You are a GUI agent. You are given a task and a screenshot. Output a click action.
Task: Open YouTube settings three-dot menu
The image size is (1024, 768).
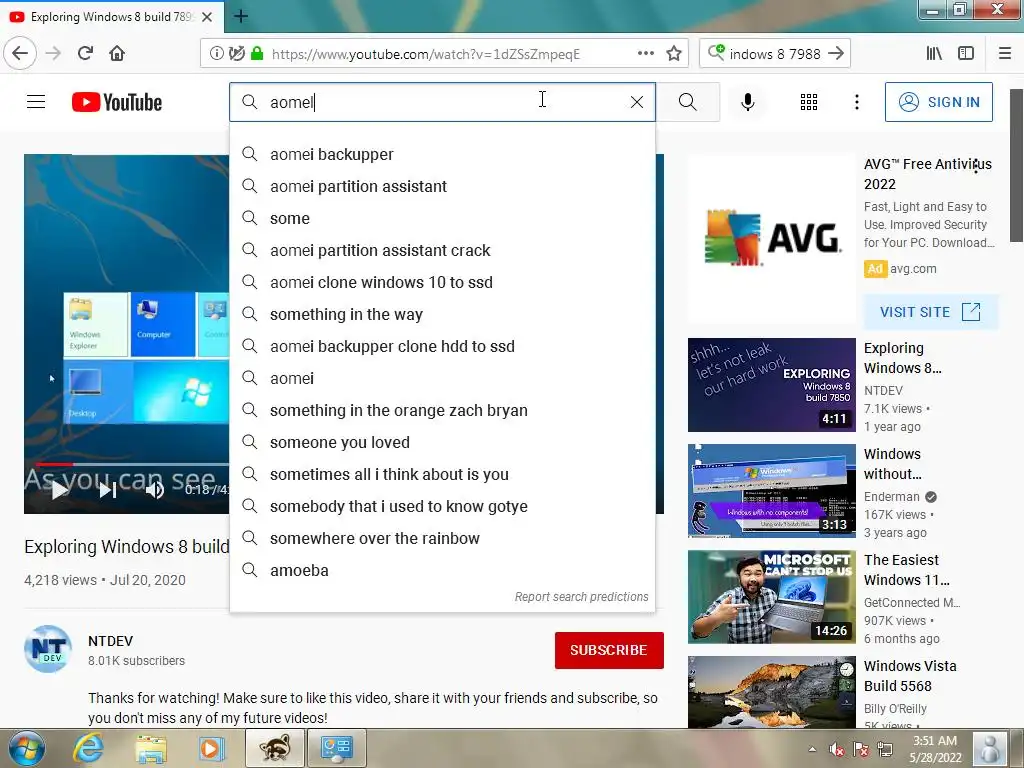pyautogui.click(x=857, y=102)
